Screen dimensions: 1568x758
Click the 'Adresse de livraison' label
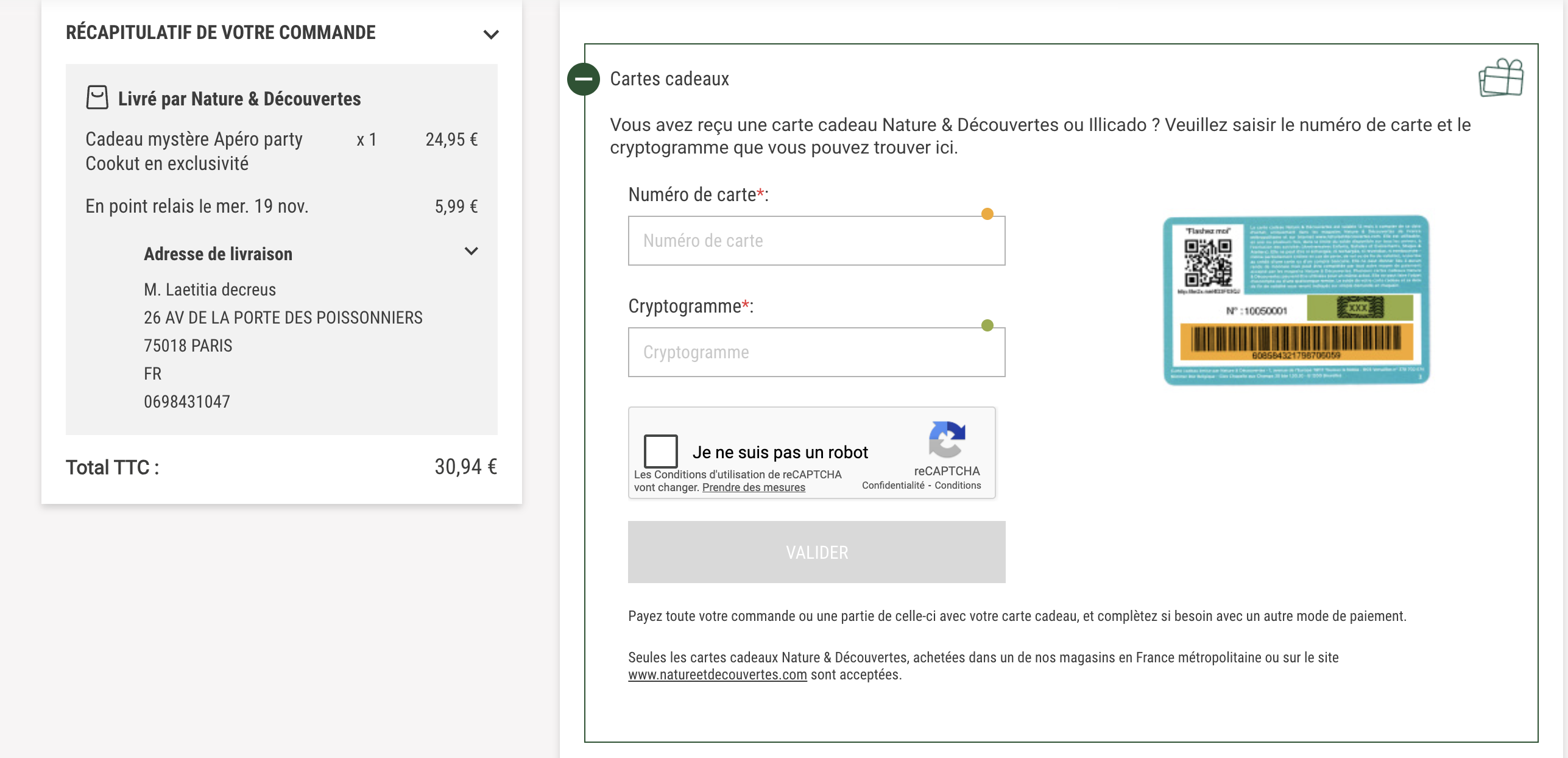tap(218, 254)
